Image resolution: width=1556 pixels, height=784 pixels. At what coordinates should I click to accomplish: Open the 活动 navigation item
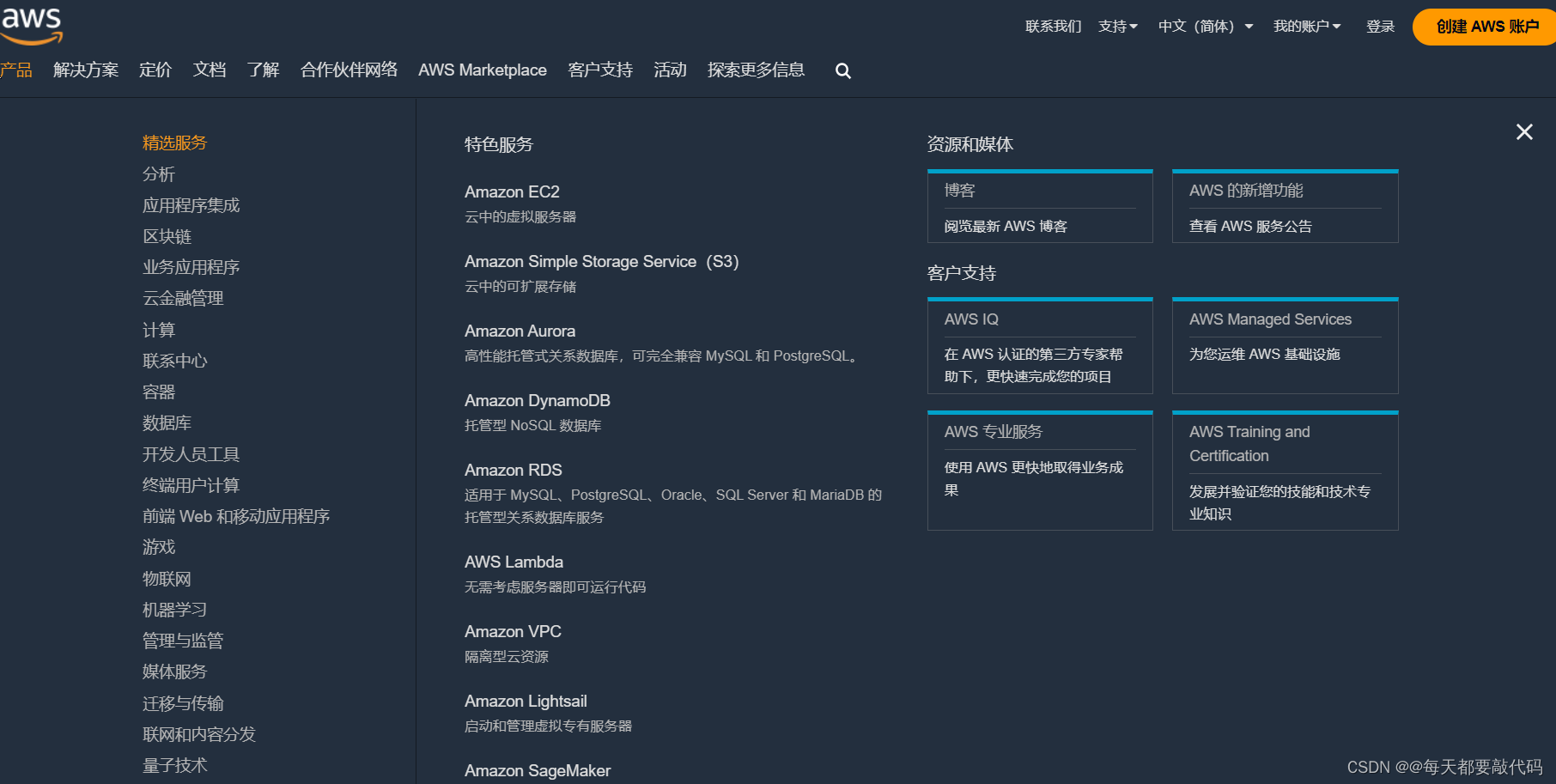click(x=670, y=70)
